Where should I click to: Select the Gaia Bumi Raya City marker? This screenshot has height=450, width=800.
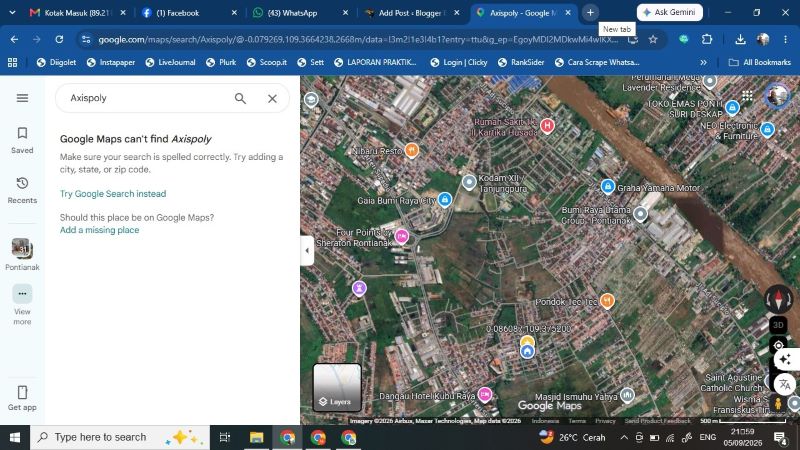[x=444, y=199]
